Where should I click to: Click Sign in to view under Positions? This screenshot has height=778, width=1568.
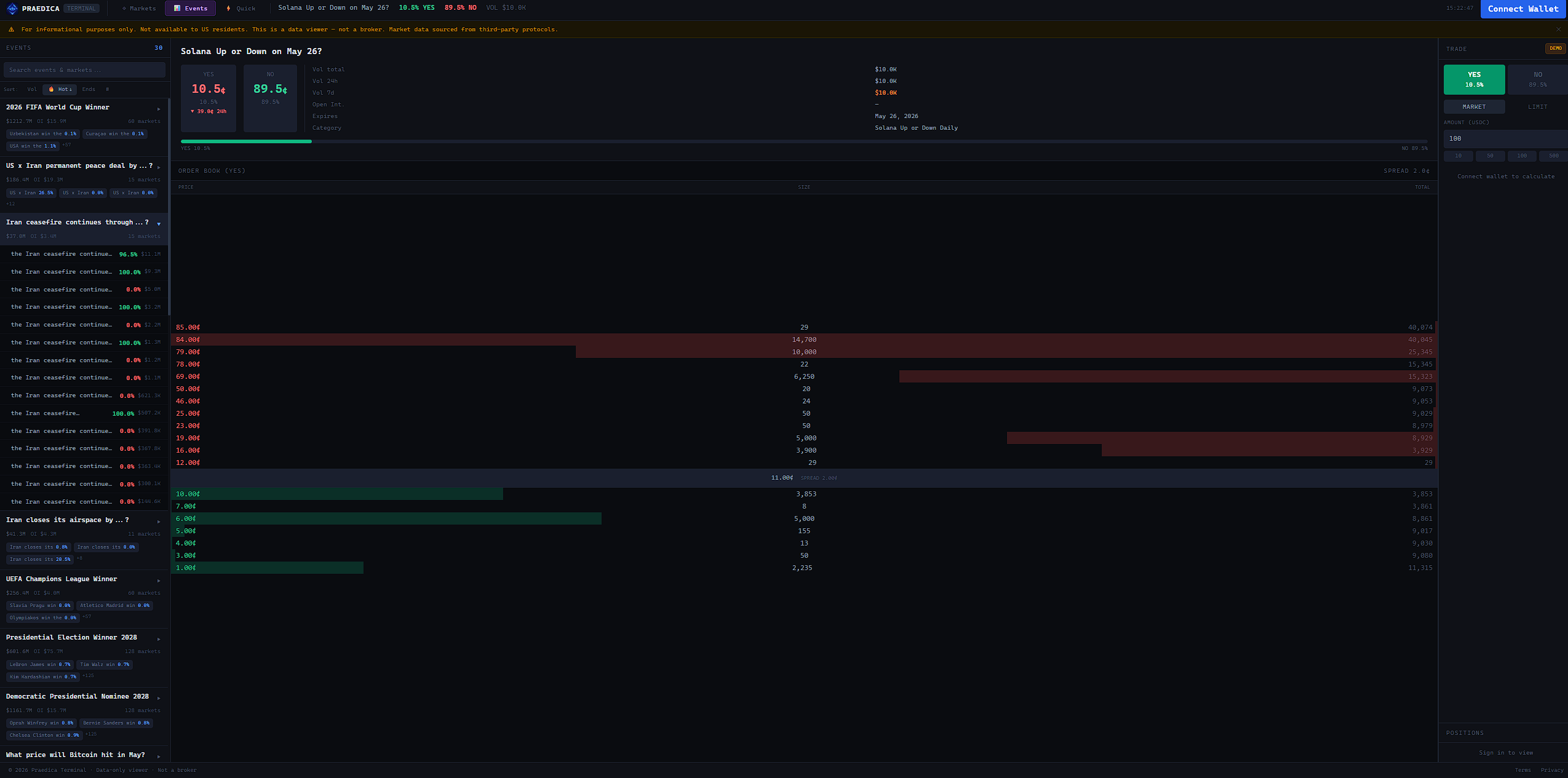point(1506,753)
